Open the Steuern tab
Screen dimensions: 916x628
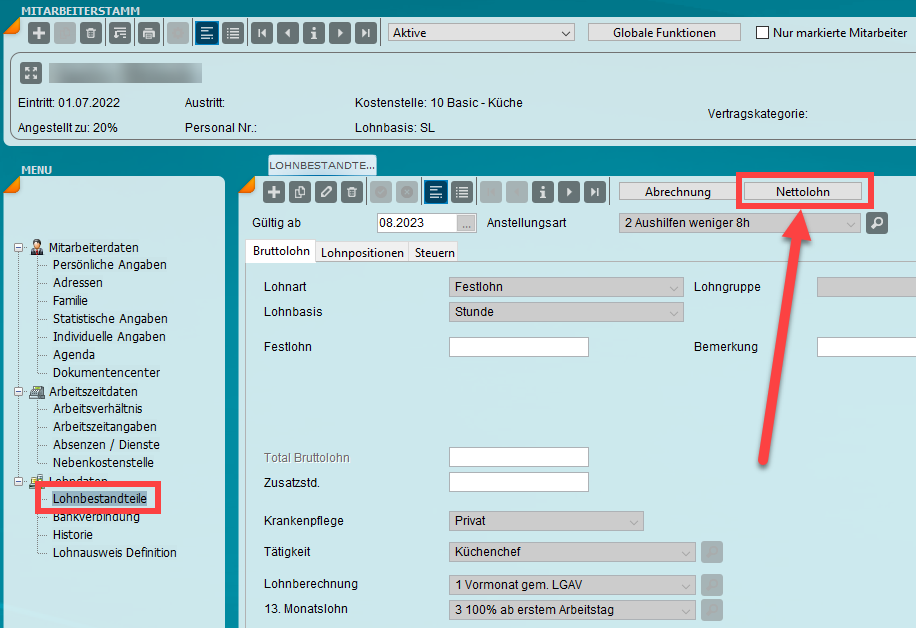coord(435,253)
